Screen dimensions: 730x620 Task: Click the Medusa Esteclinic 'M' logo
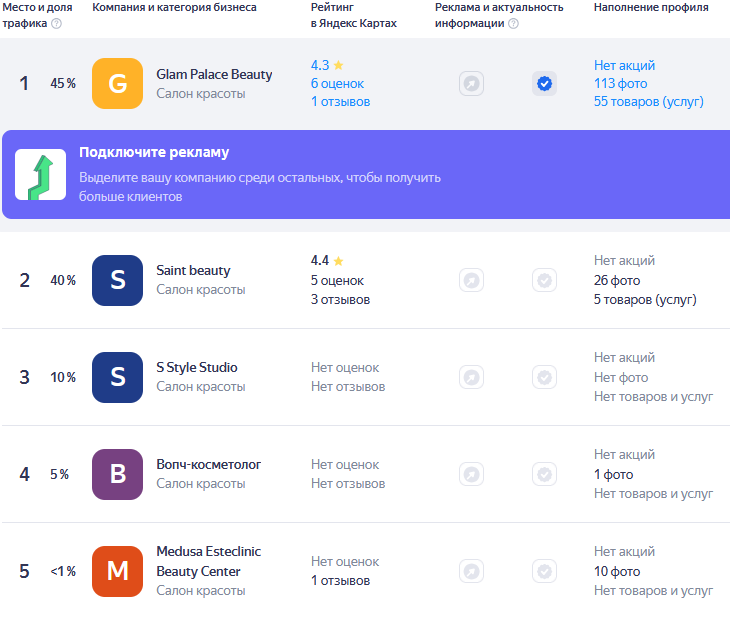pyautogui.click(x=117, y=571)
